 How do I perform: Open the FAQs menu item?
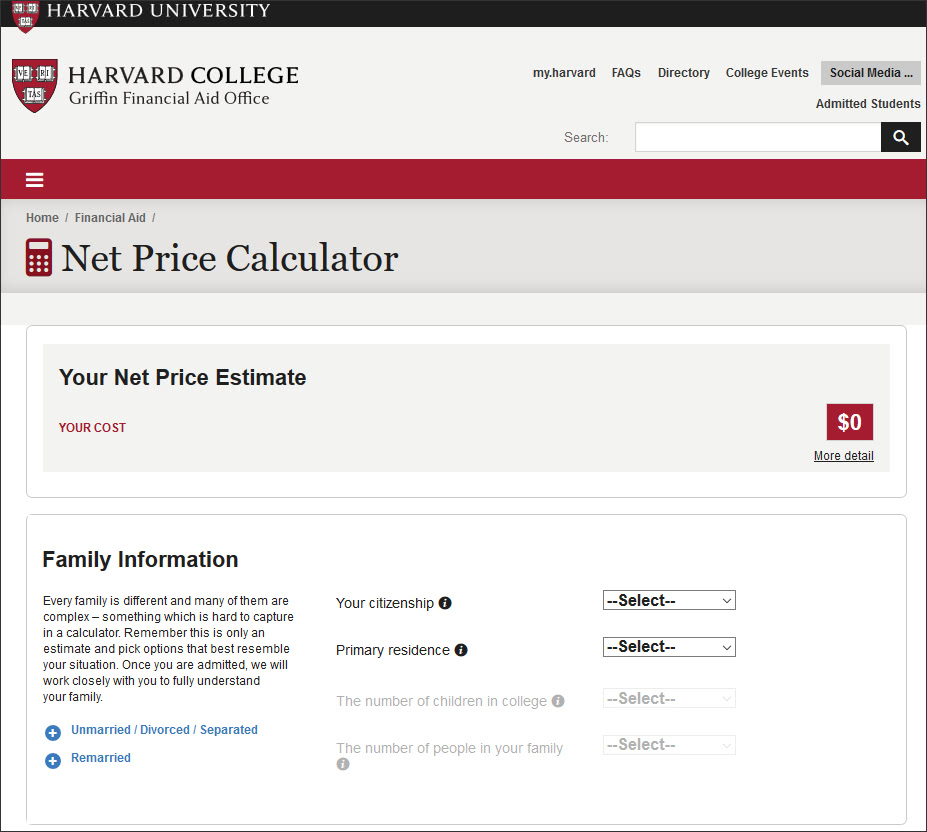pyautogui.click(x=626, y=73)
